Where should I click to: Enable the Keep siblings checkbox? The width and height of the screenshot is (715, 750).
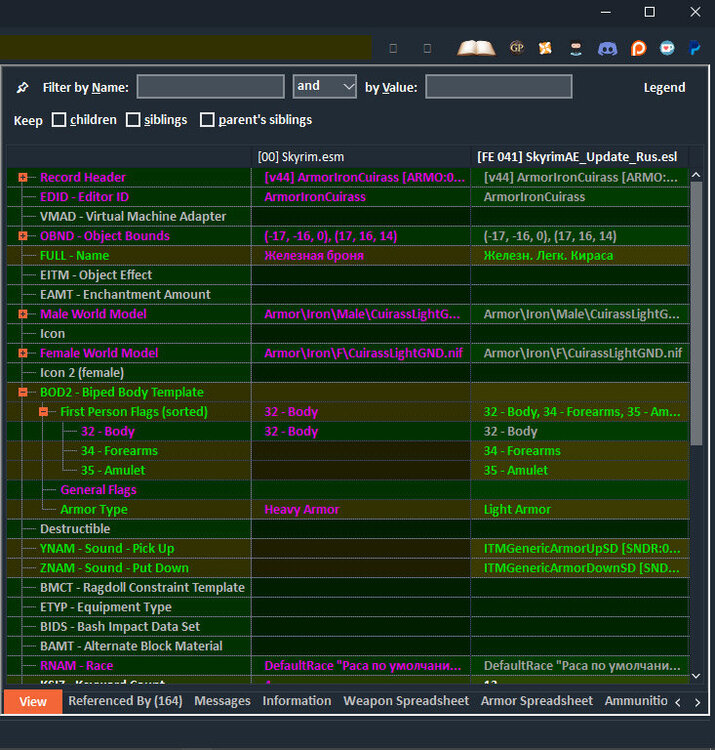(x=133, y=120)
